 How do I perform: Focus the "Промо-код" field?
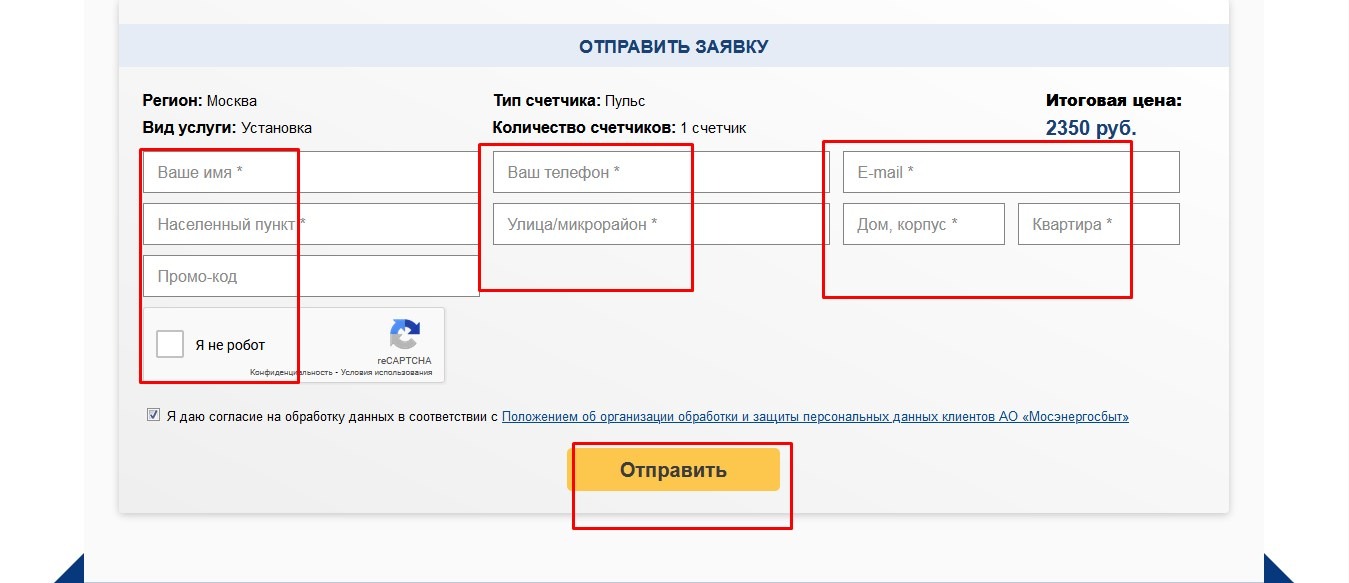pyautogui.click(x=311, y=276)
